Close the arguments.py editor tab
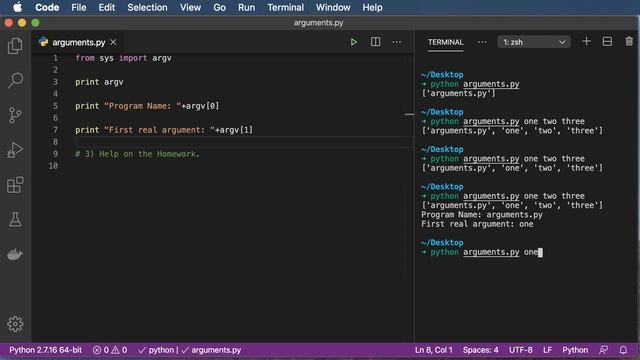Screen dimensions: 640x360 113,42
